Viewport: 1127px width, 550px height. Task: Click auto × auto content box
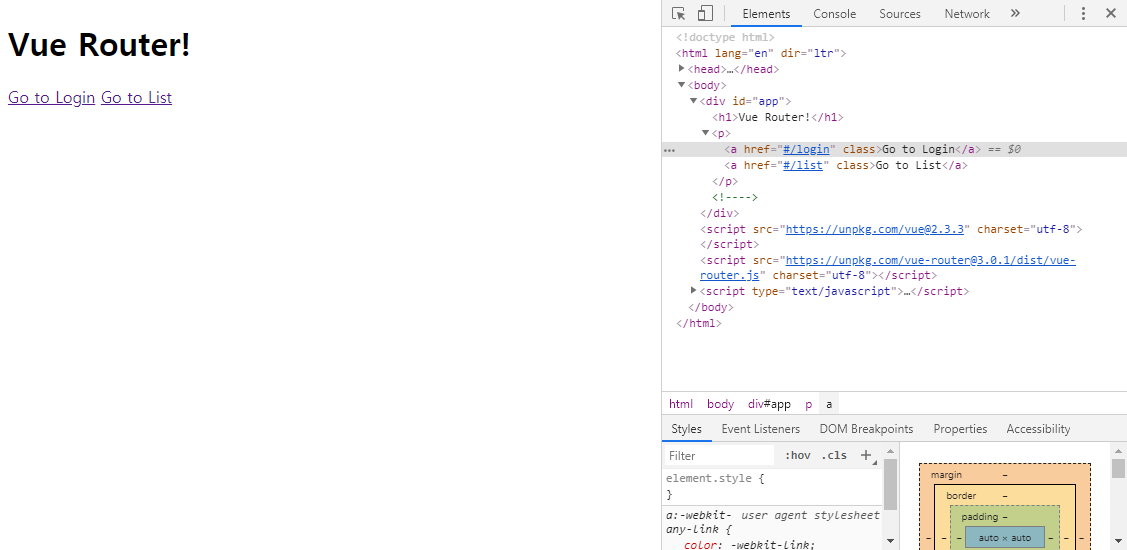(1004, 537)
